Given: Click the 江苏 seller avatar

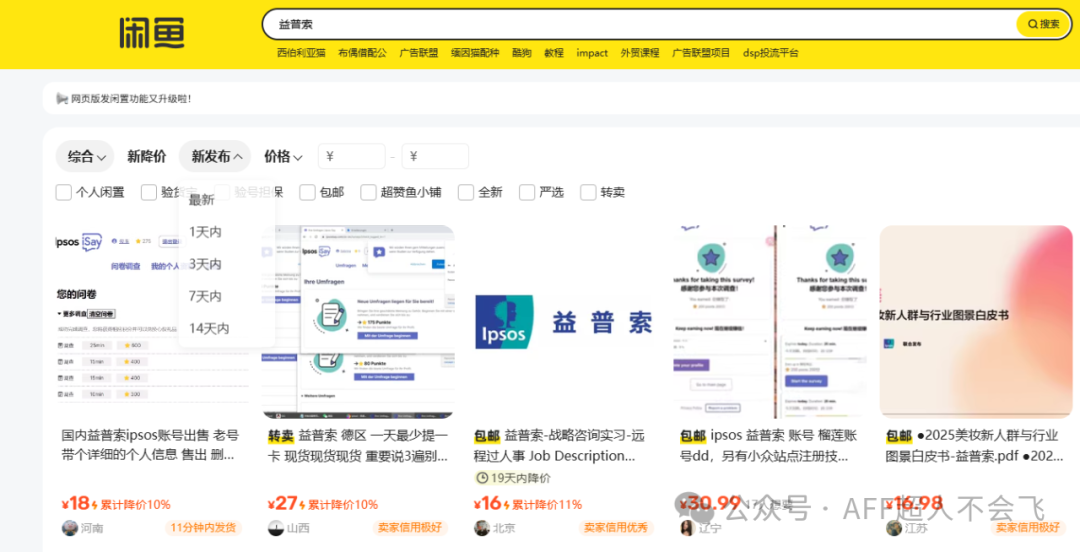Looking at the screenshot, I should [894, 528].
